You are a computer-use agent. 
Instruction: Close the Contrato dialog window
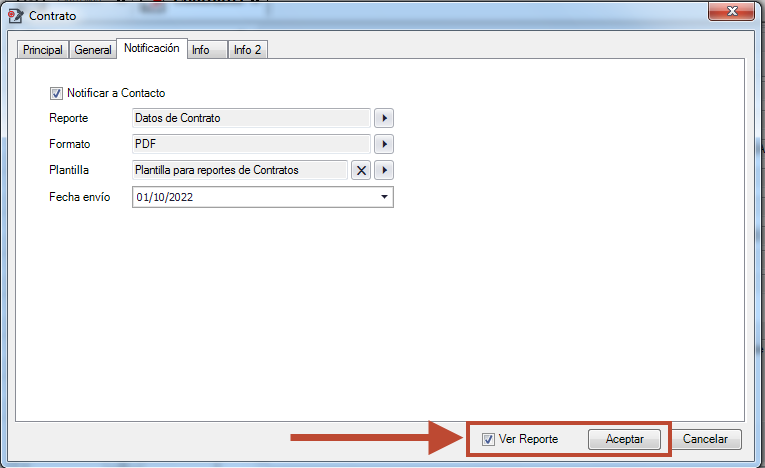731,11
